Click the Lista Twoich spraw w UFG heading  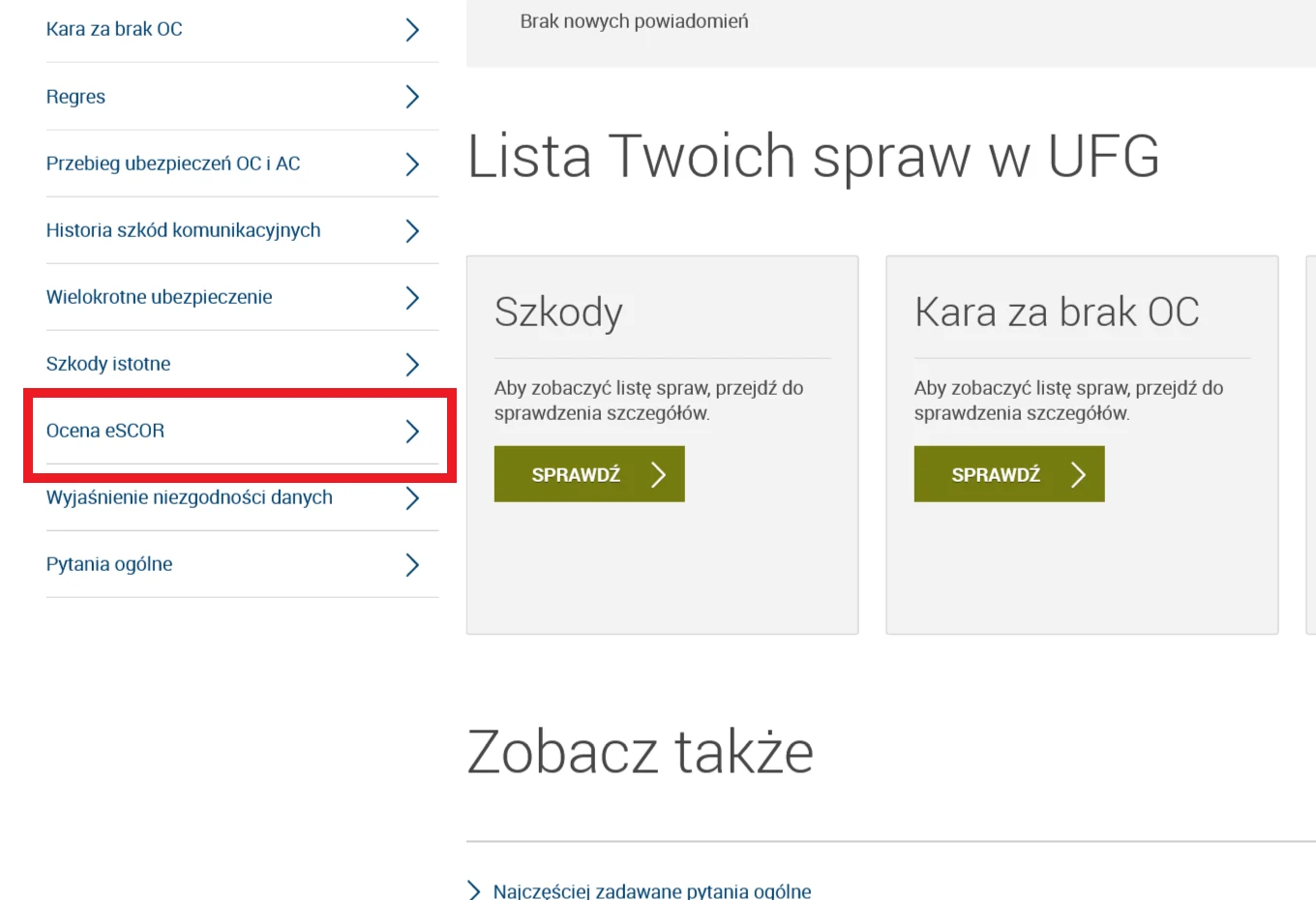[x=813, y=157]
